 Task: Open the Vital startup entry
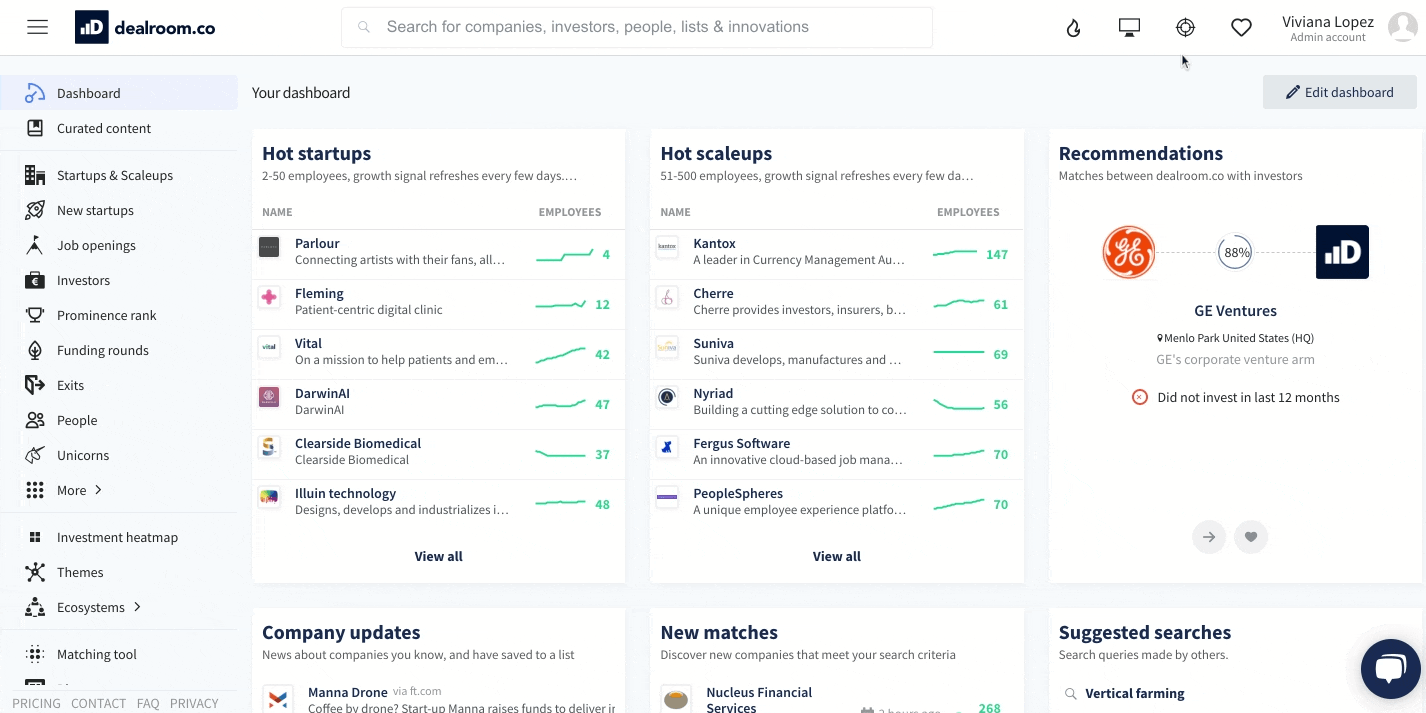[x=439, y=354]
